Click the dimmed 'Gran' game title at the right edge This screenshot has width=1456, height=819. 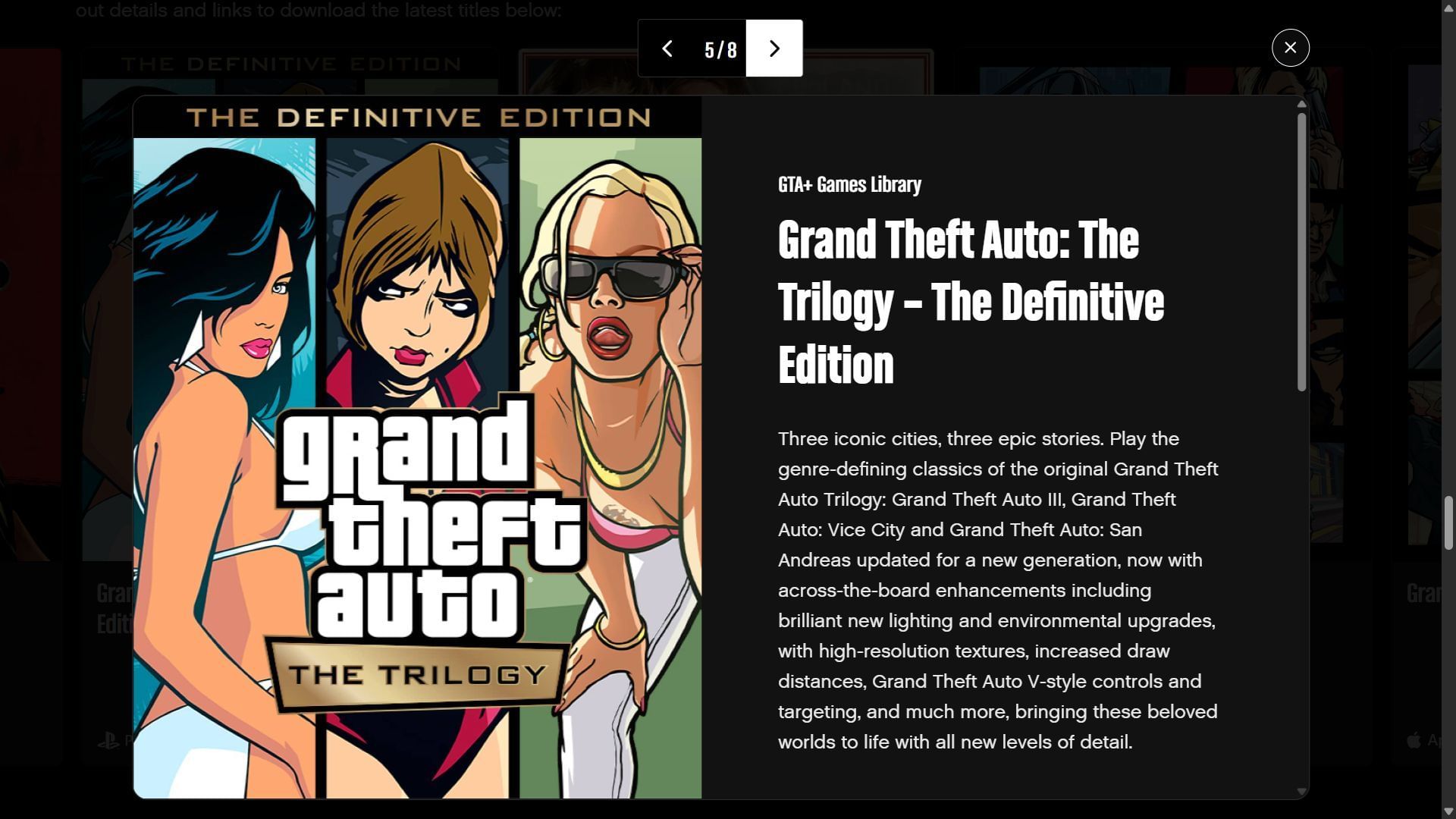(x=1423, y=593)
